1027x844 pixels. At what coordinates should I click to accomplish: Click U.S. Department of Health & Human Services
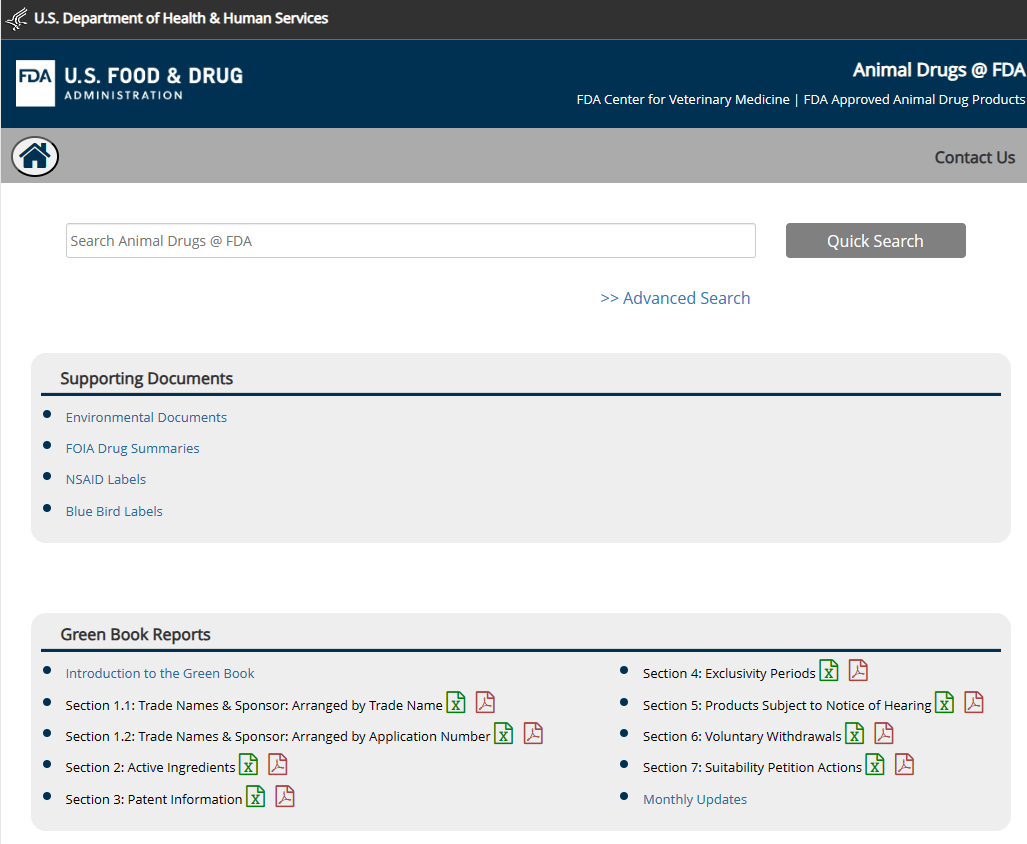coord(181,18)
